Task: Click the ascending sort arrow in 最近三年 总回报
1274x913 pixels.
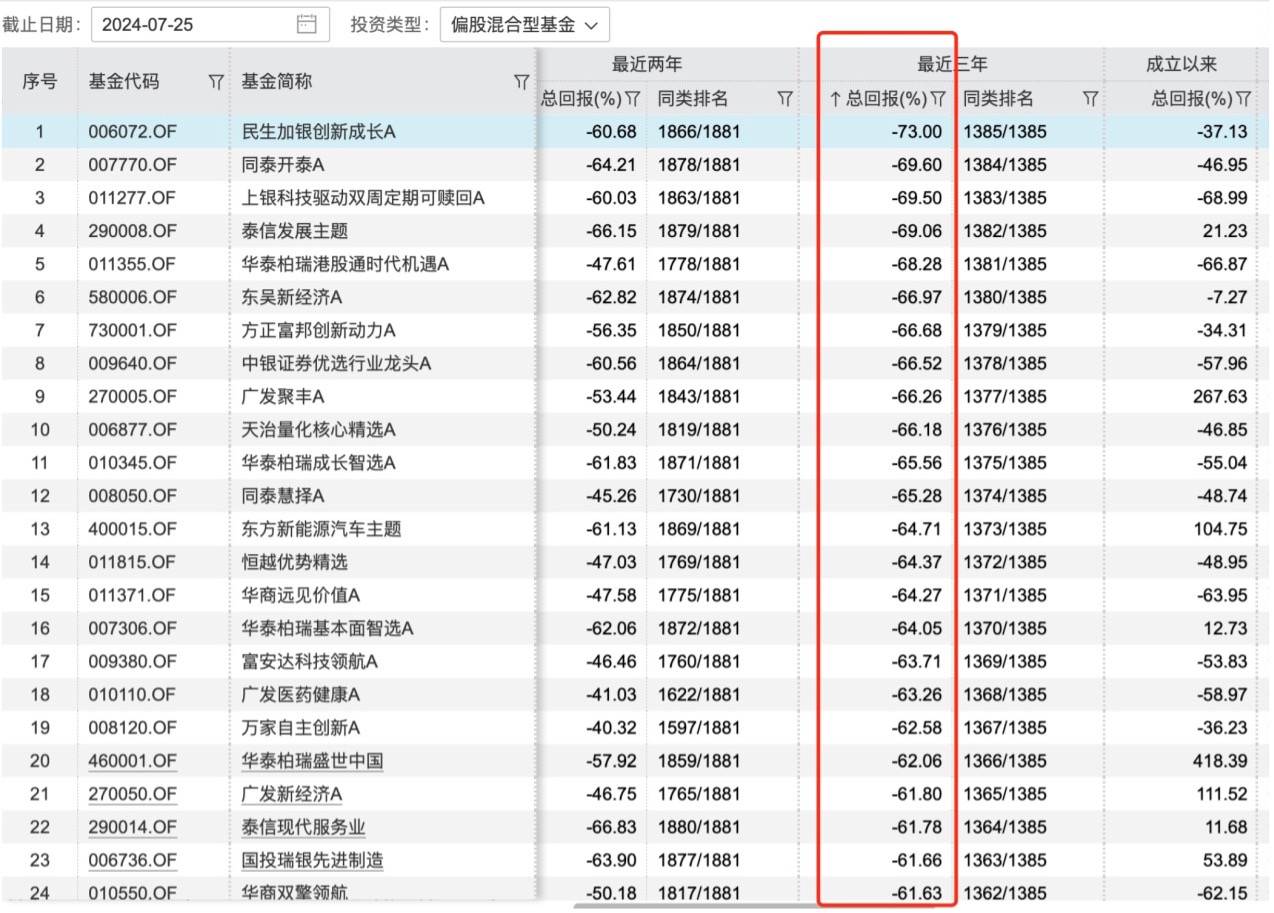Action: [836, 99]
